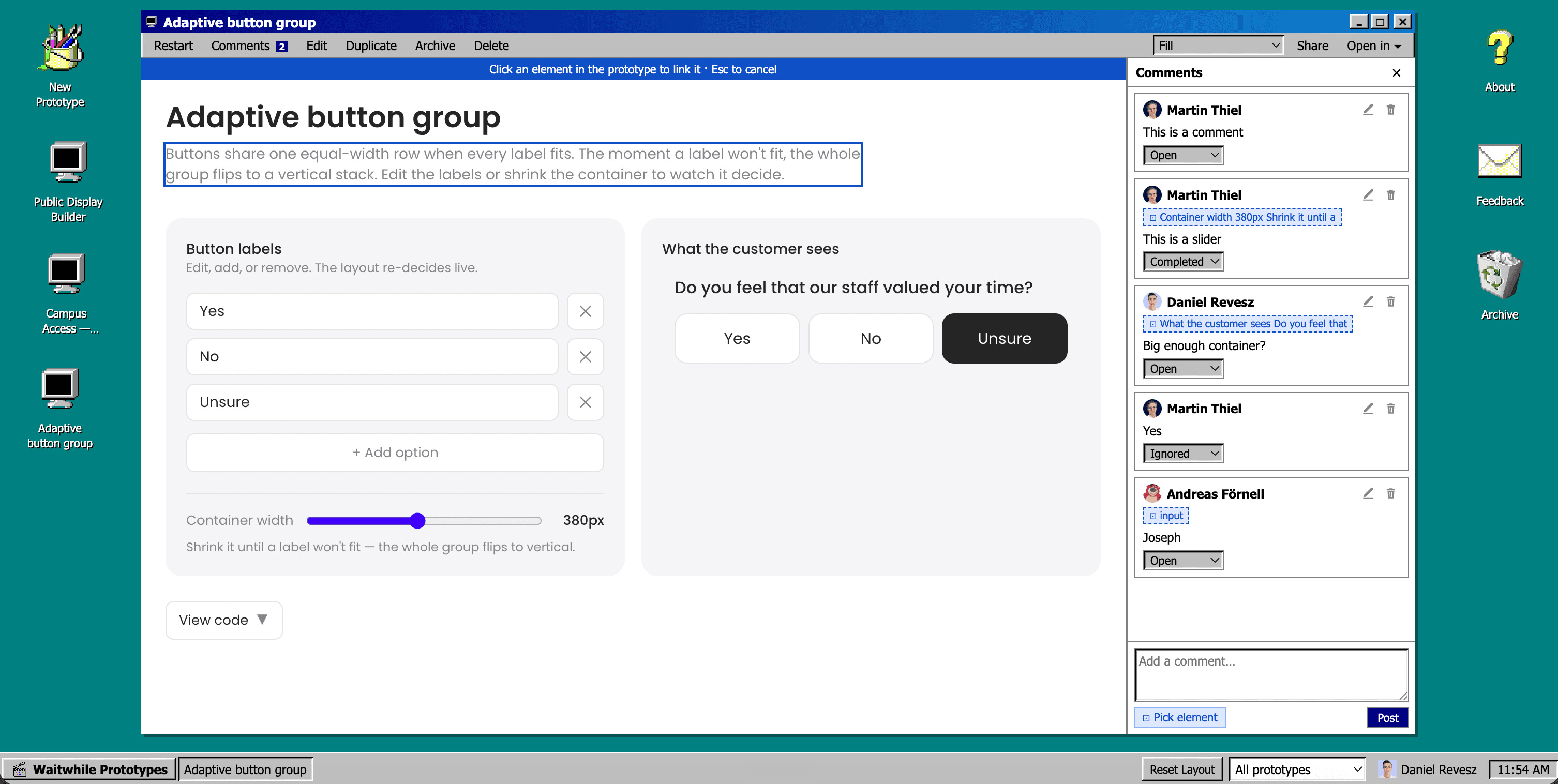
Task: Delete the 'This is a slider' comment
Action: (1390, 194)
